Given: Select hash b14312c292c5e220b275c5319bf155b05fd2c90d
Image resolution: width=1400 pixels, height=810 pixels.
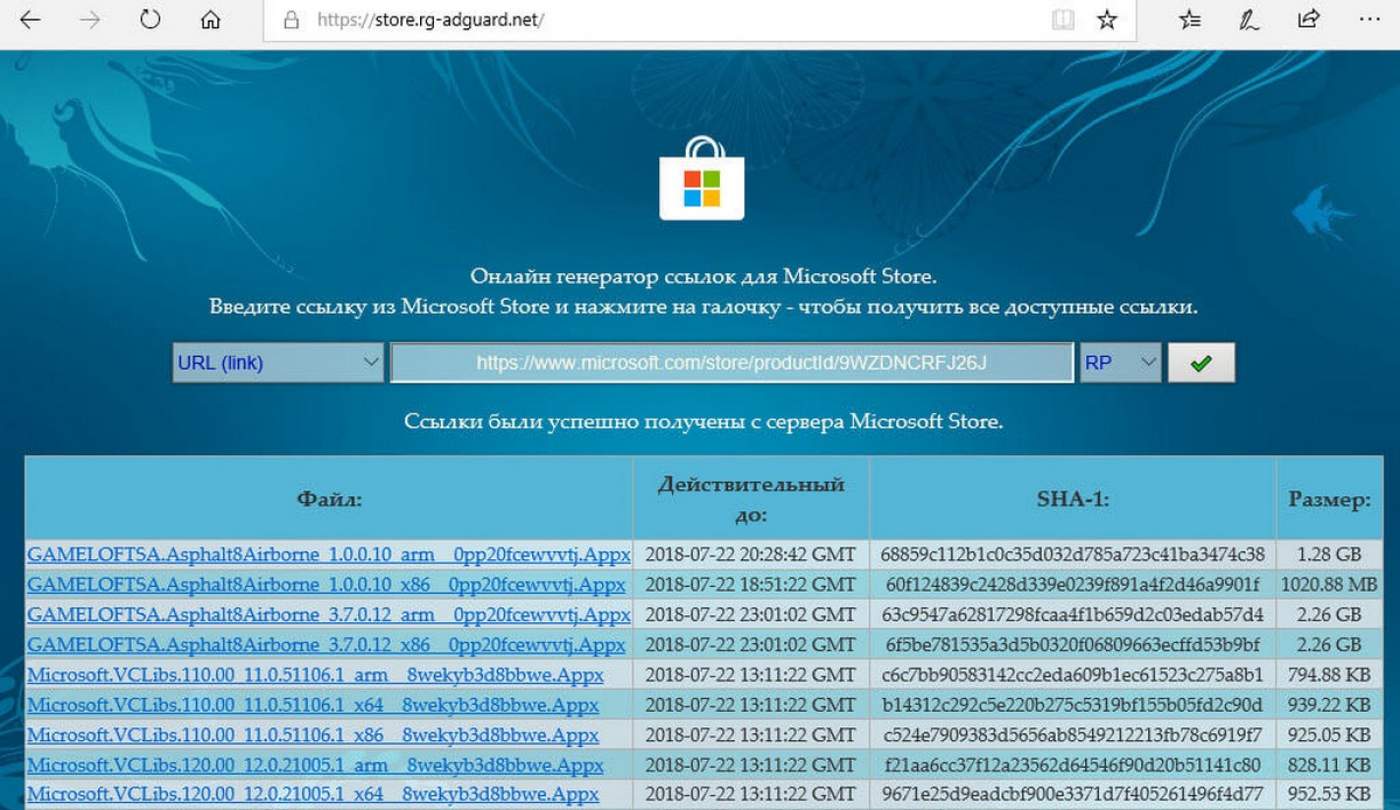Looking at the screenshot, I should [1073, 705].
